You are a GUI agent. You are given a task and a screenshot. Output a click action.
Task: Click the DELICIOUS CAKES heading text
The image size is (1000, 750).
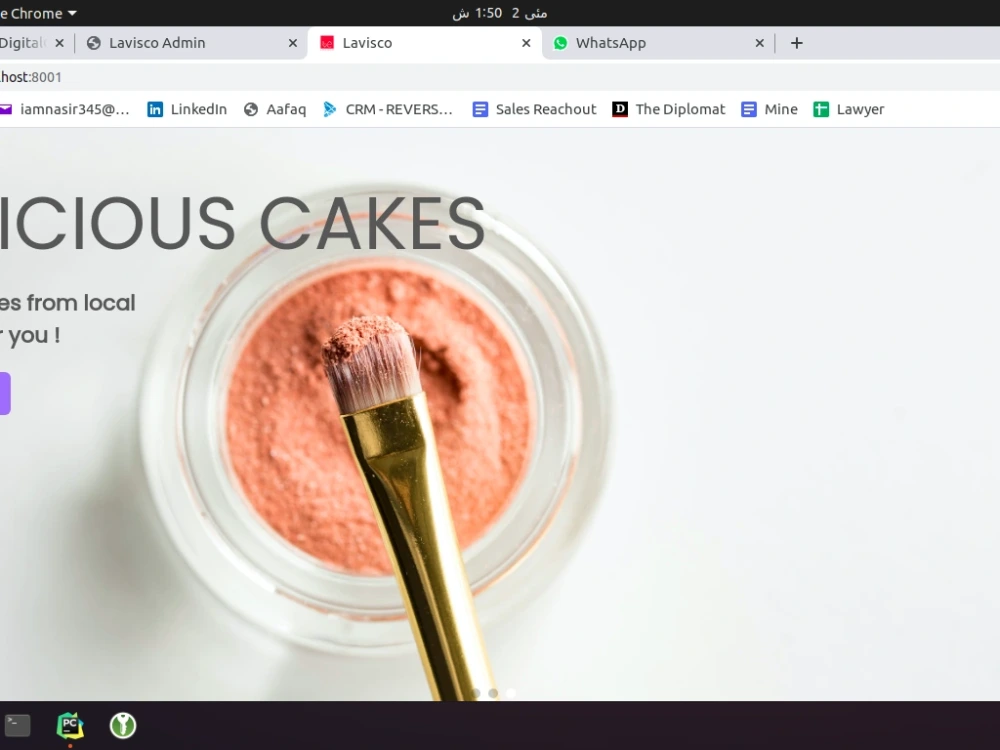242,223
